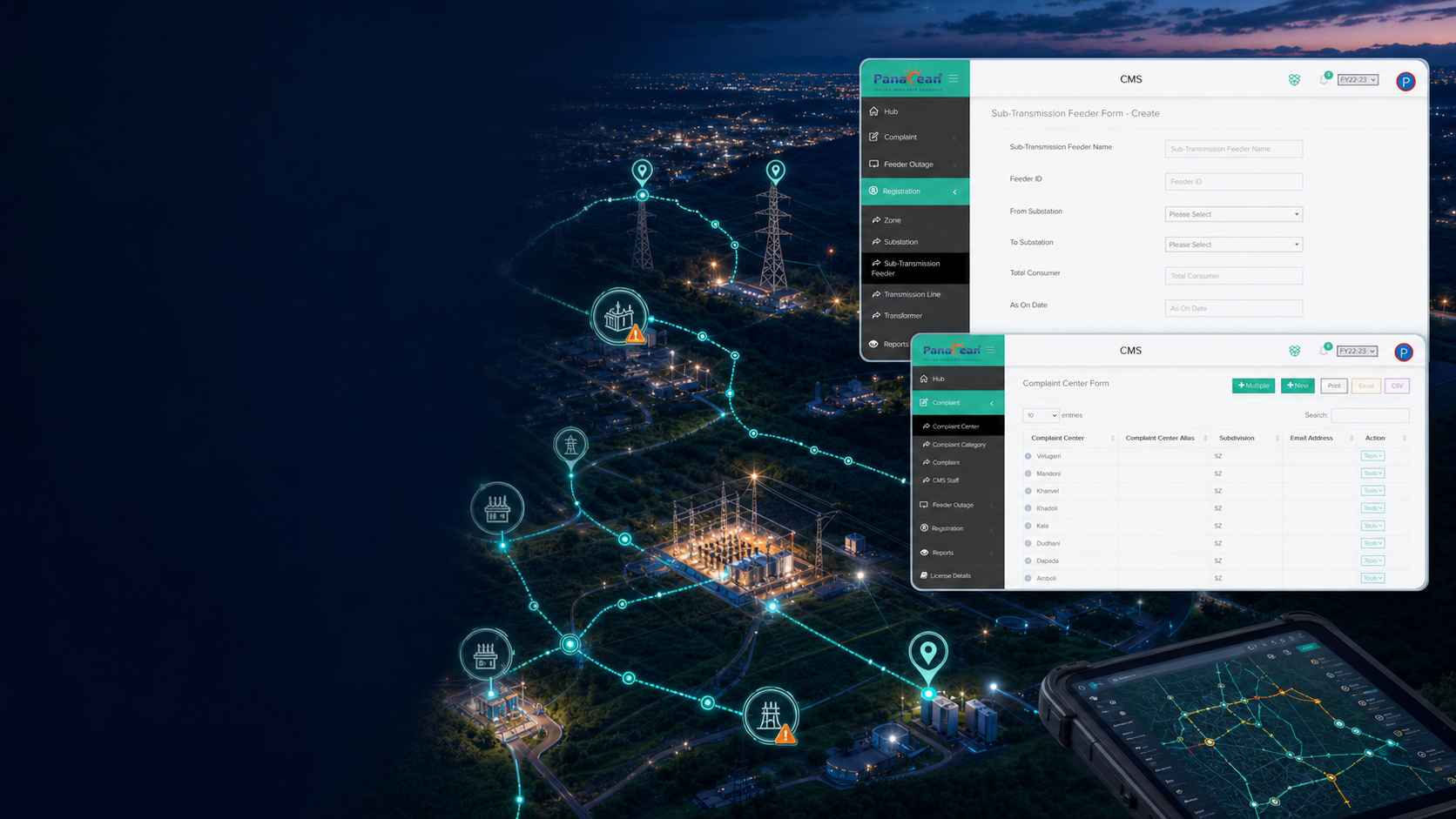Focus the Sub-Transmission Feeder Name input field
Viewport: 1456px width, 819px height.
[1234, 149]
